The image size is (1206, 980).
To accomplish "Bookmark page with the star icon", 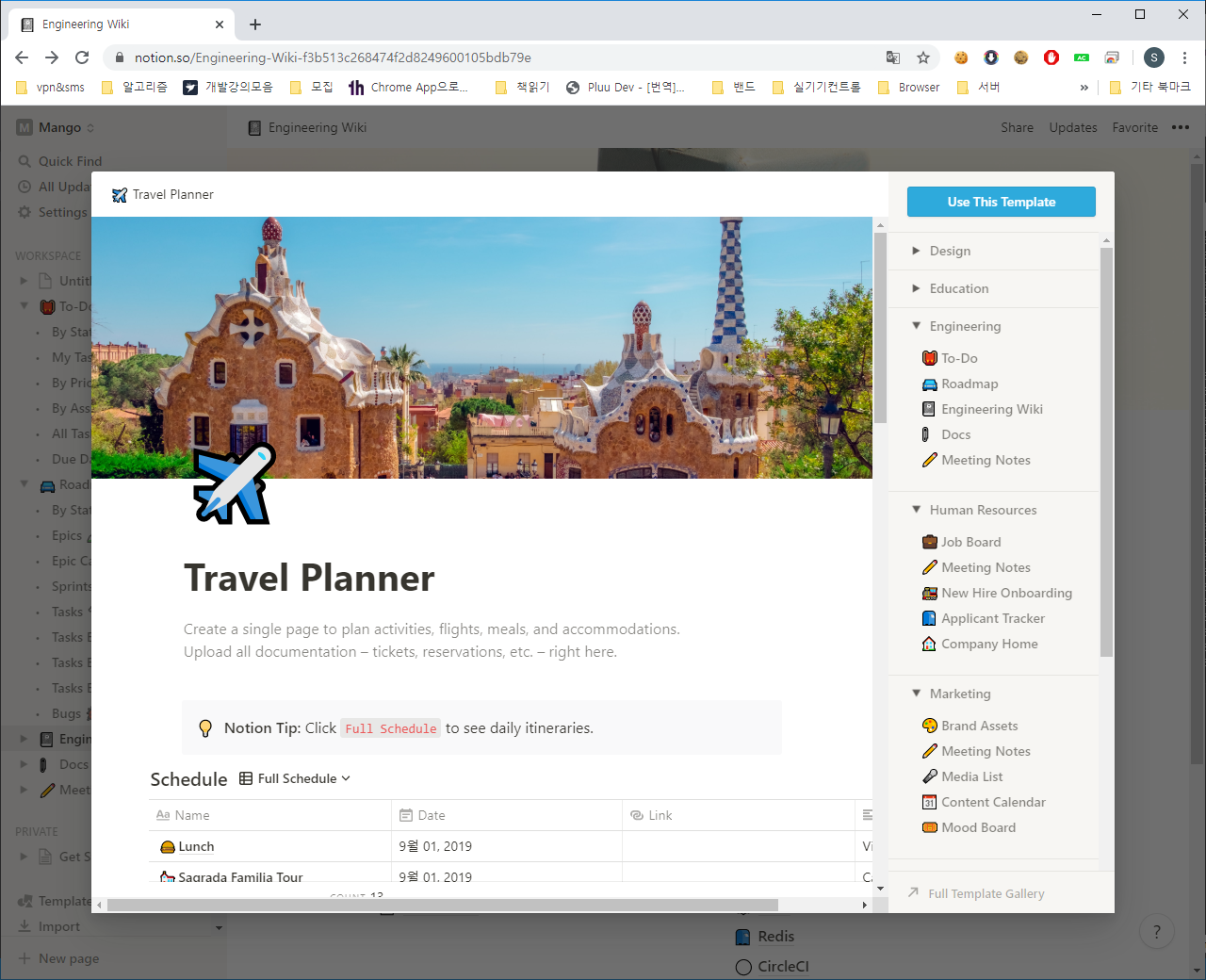I will pos(923,57).
